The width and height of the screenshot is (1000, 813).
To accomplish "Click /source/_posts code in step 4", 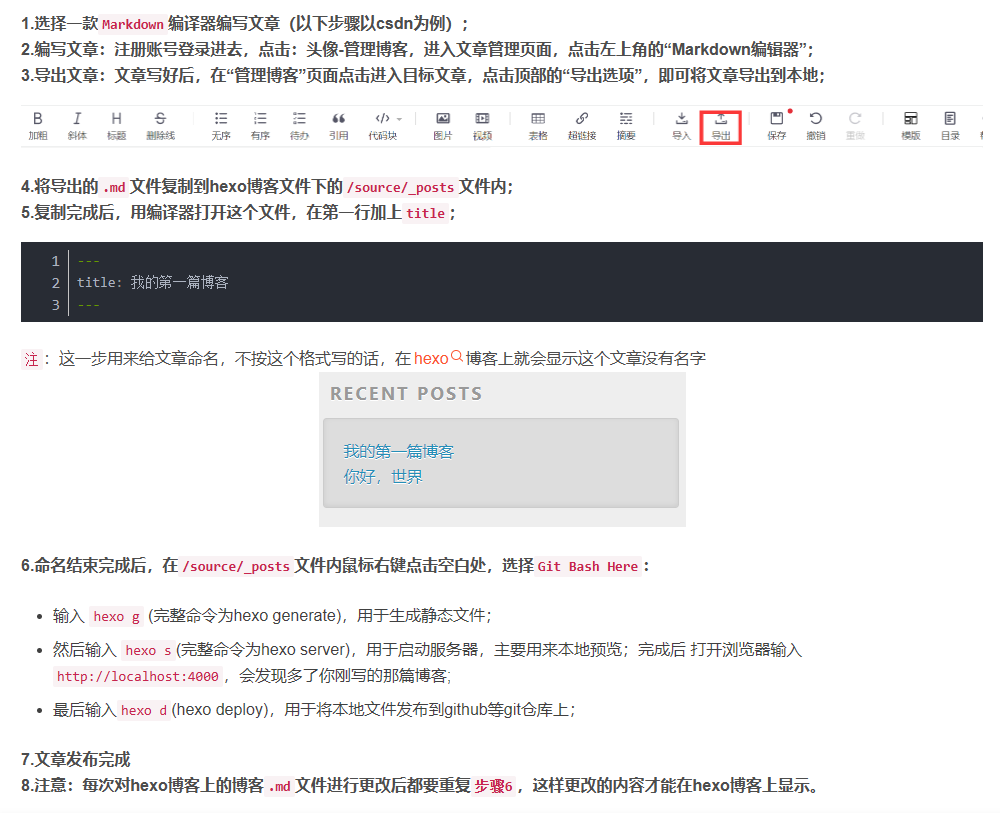I will point(401,187).
